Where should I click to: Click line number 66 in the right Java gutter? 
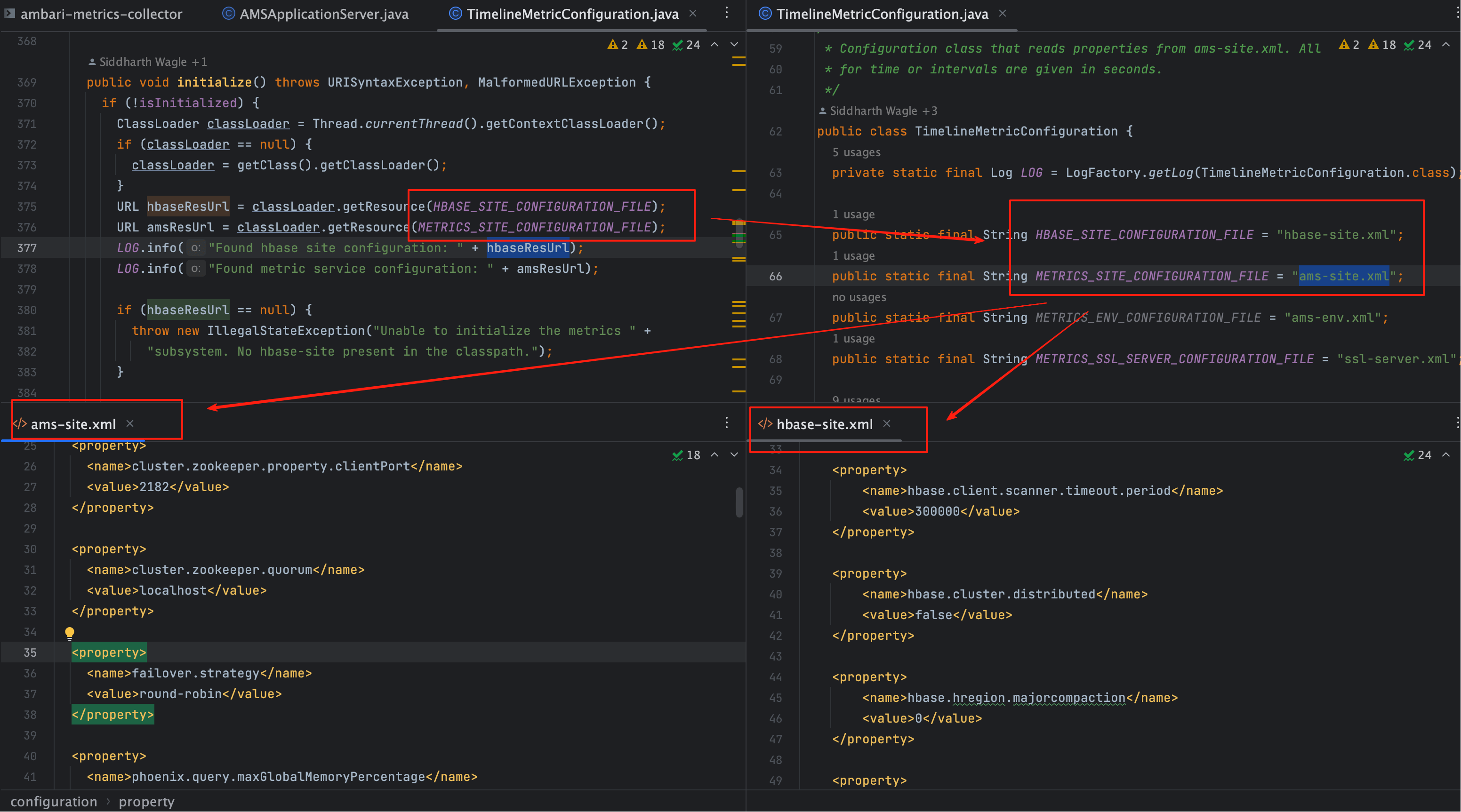pos(775,276)
